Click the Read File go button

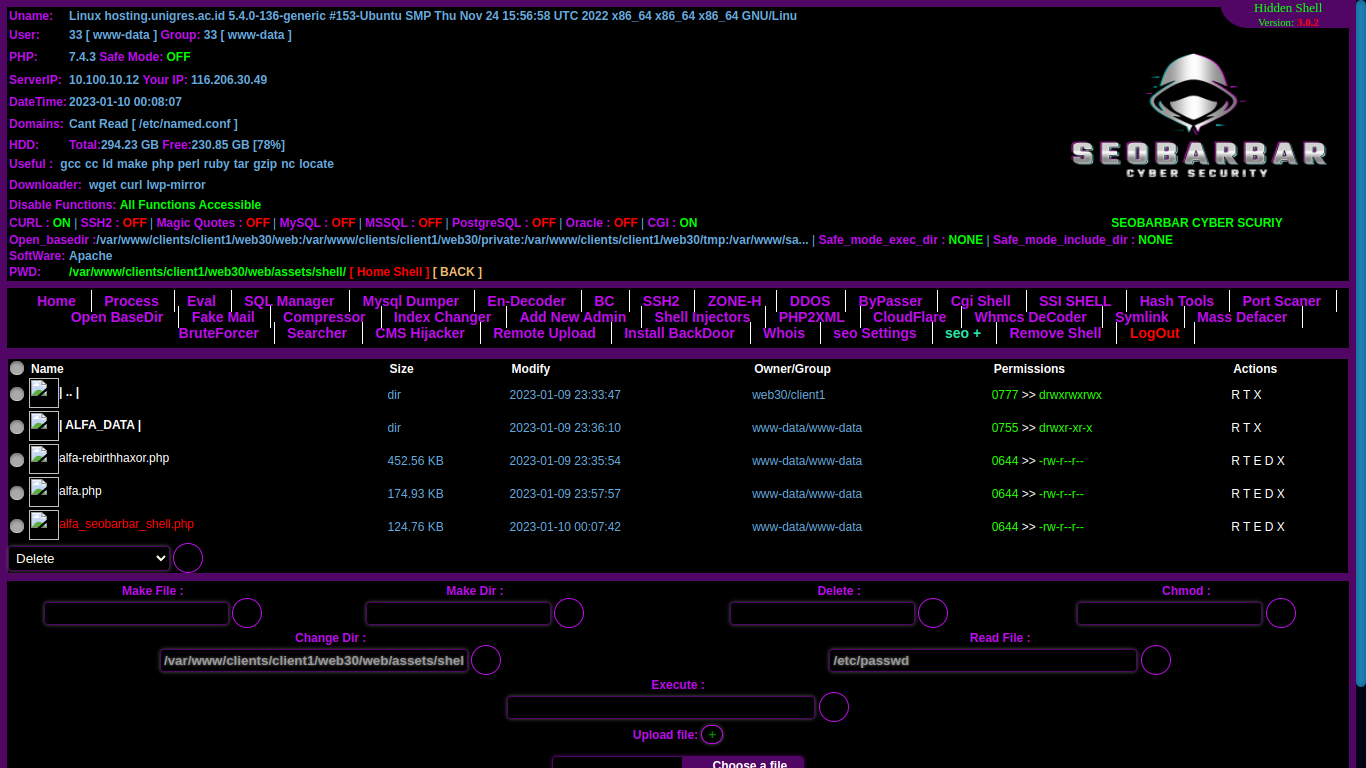point(1156,660)
